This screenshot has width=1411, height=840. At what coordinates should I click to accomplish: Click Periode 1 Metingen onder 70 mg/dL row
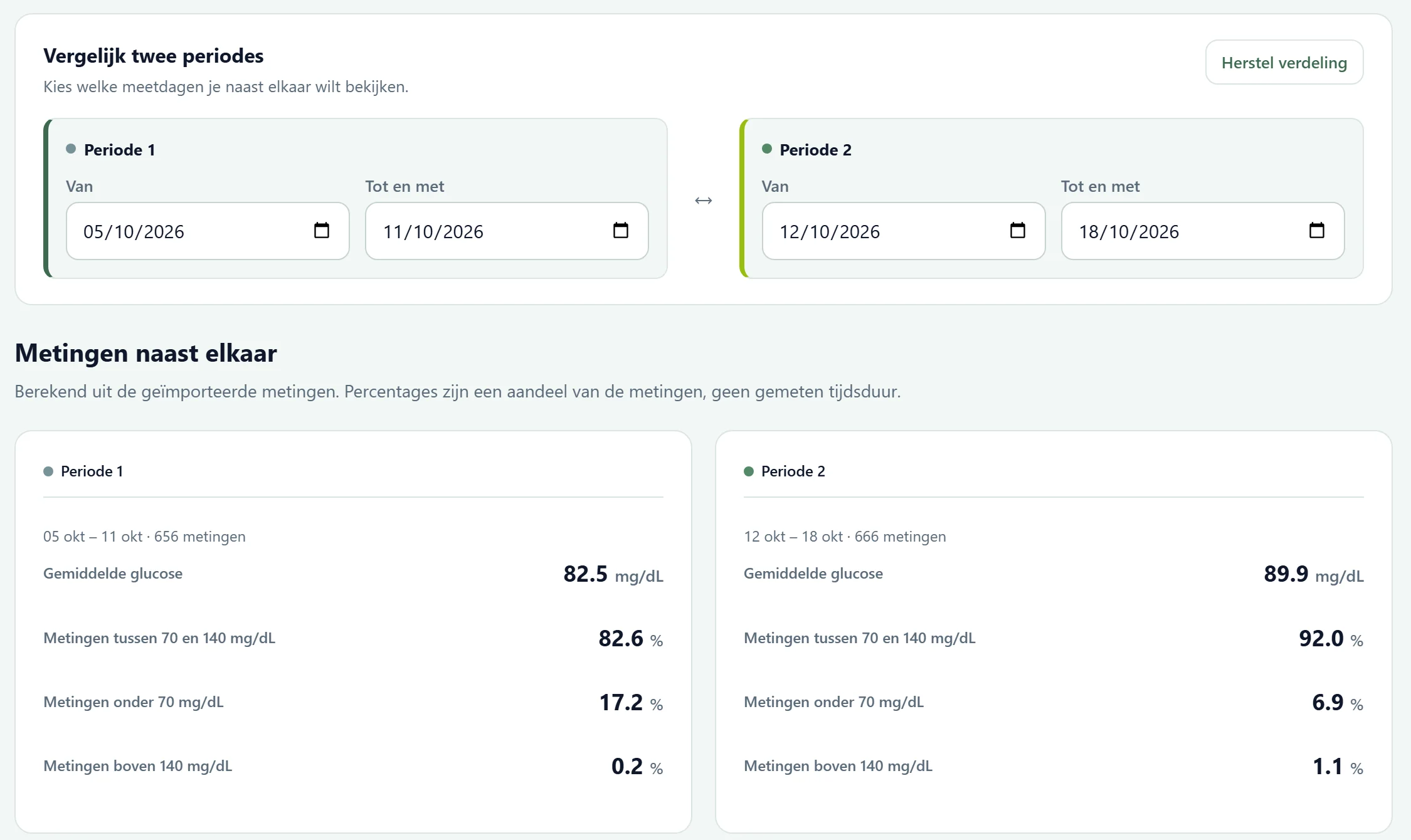tap(353, 702)
